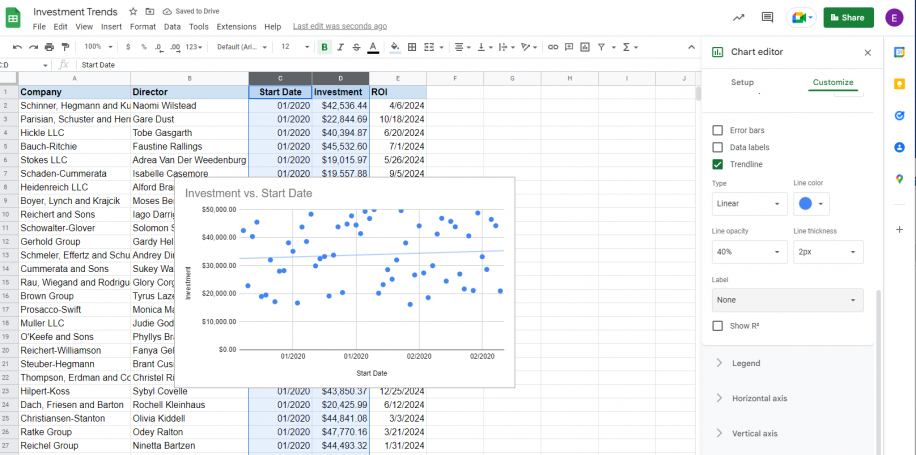Image resolution: width=916 pixels, height=455 pixels.
Task: Close the Chart editor panel
Action: (868, 53)
